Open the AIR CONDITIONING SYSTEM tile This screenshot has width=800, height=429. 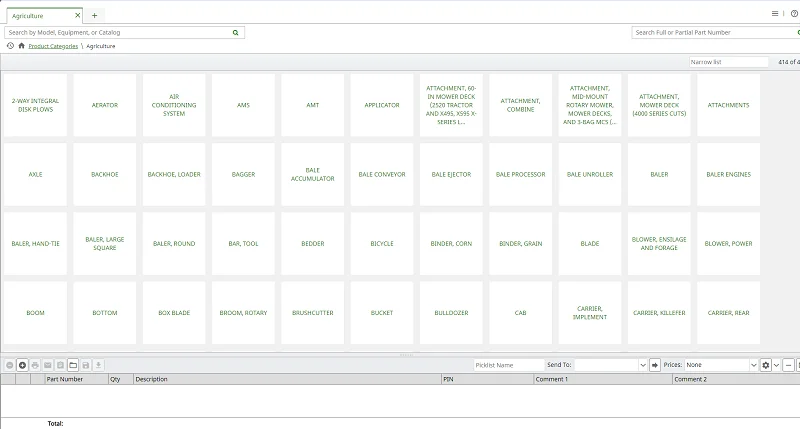click(174, 105)
